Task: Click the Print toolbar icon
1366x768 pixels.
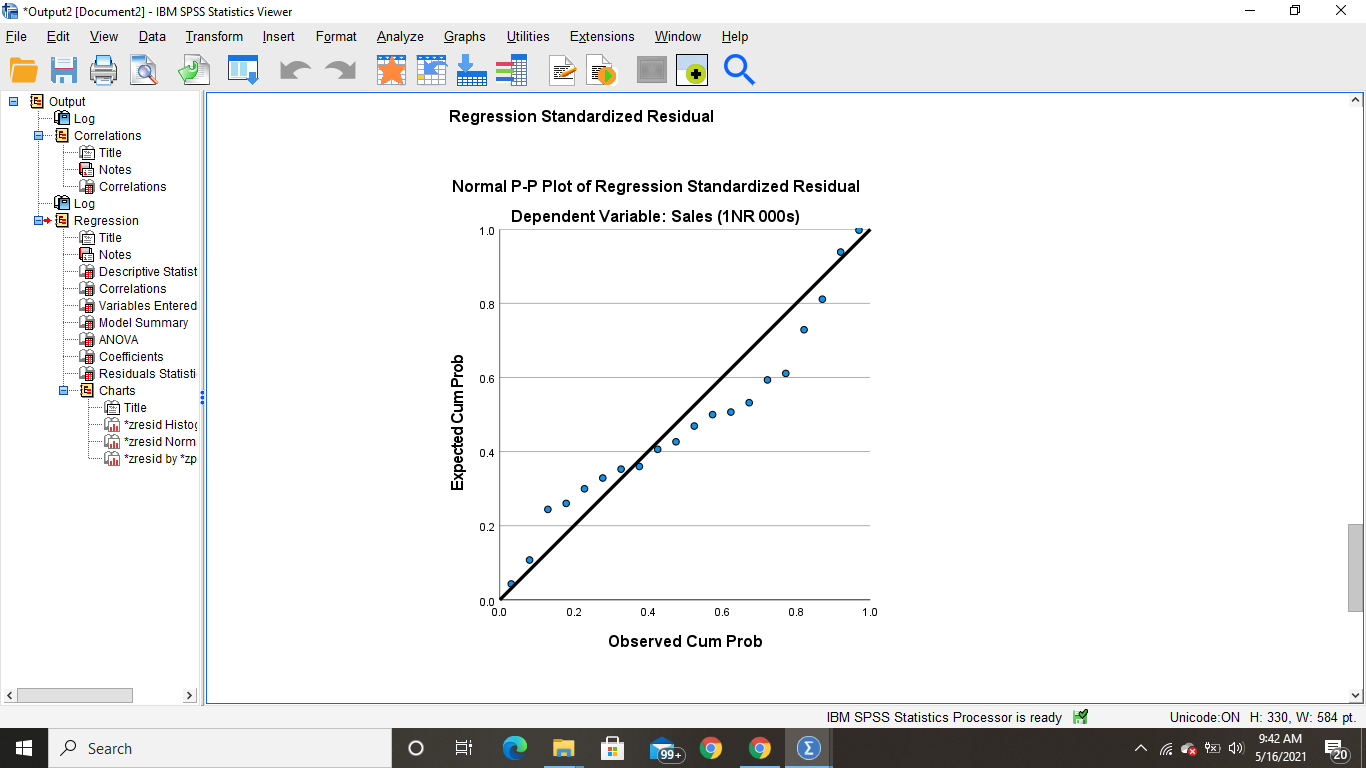Action: (x=104, y=70)
